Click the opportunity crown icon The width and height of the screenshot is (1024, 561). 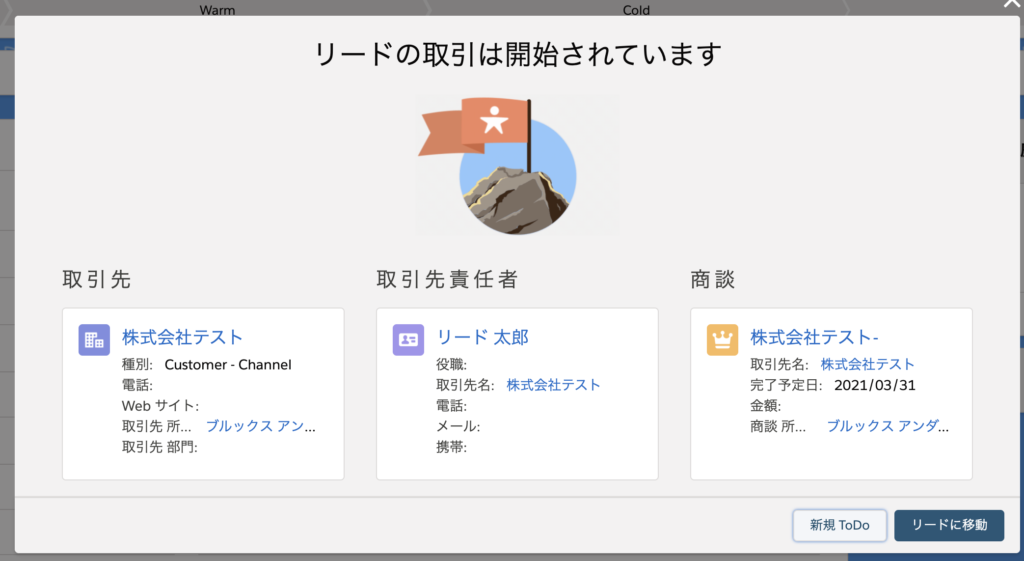click(x=722, y=340)
